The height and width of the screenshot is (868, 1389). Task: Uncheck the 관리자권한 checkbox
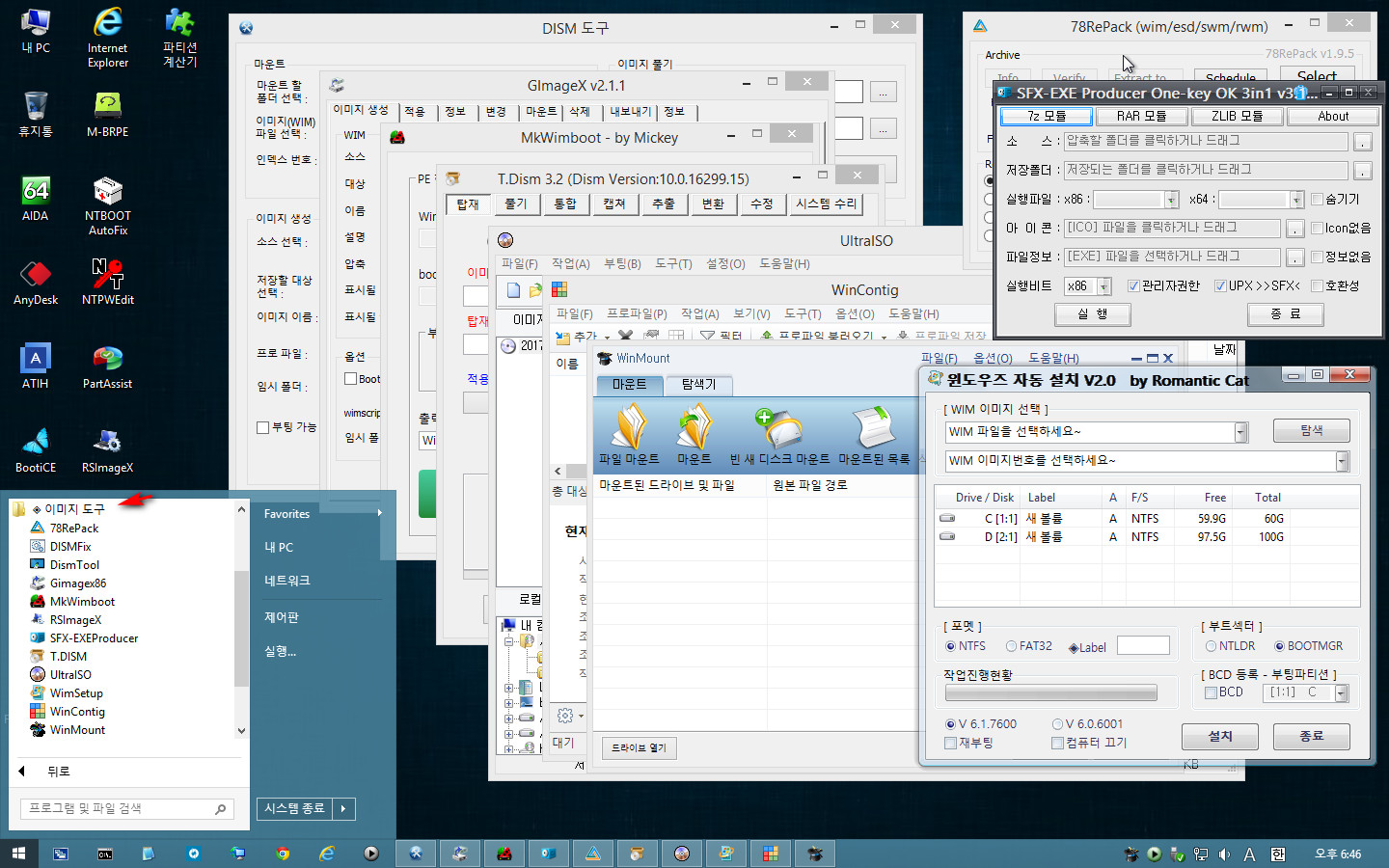click(1133, 285)
